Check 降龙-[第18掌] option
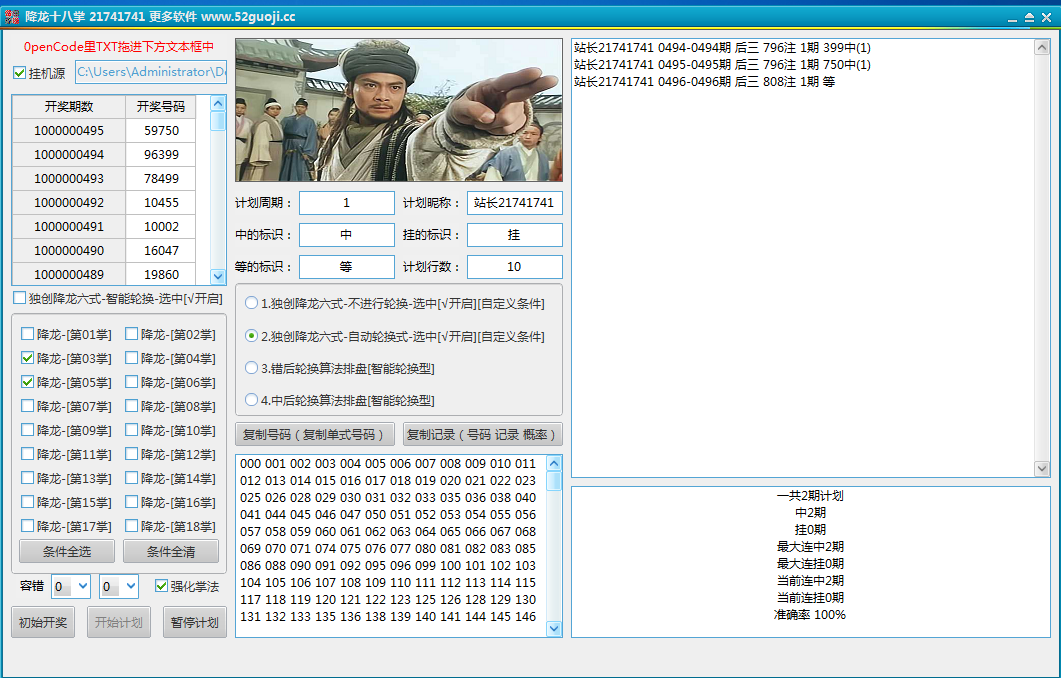1061x678 pixels. (132, 526)
